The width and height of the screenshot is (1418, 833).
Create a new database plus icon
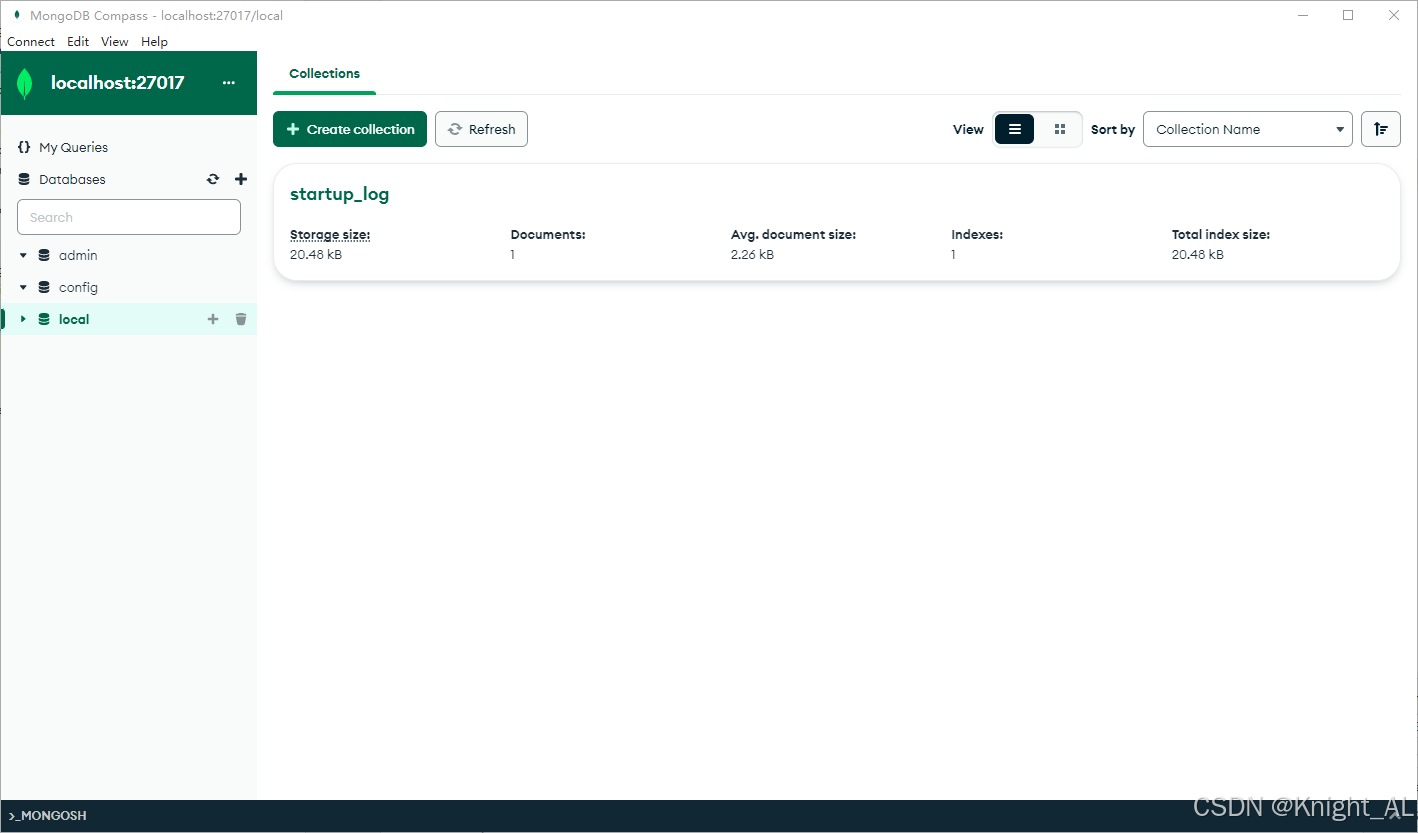tap(241, 179)
